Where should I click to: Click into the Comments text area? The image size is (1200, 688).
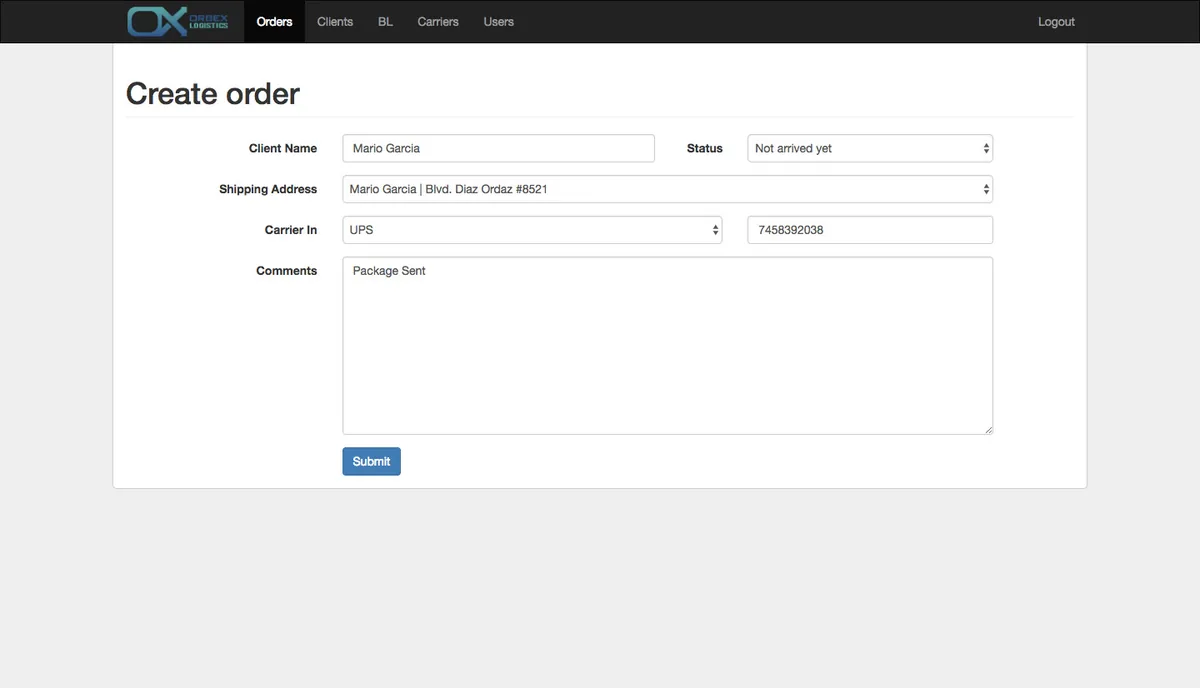667,346
